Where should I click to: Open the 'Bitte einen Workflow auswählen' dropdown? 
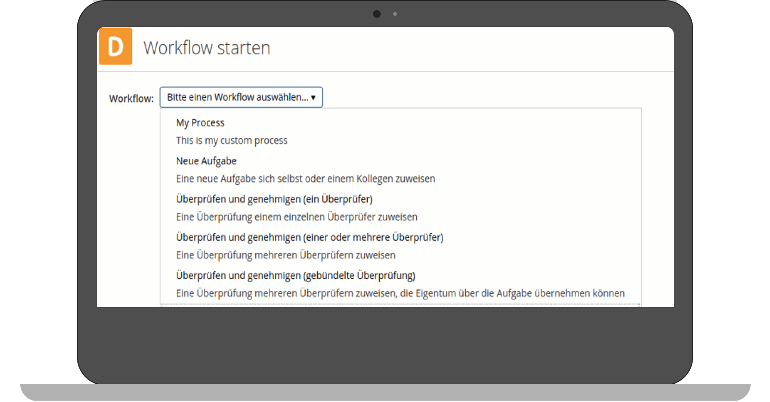(x=241, y=97)
